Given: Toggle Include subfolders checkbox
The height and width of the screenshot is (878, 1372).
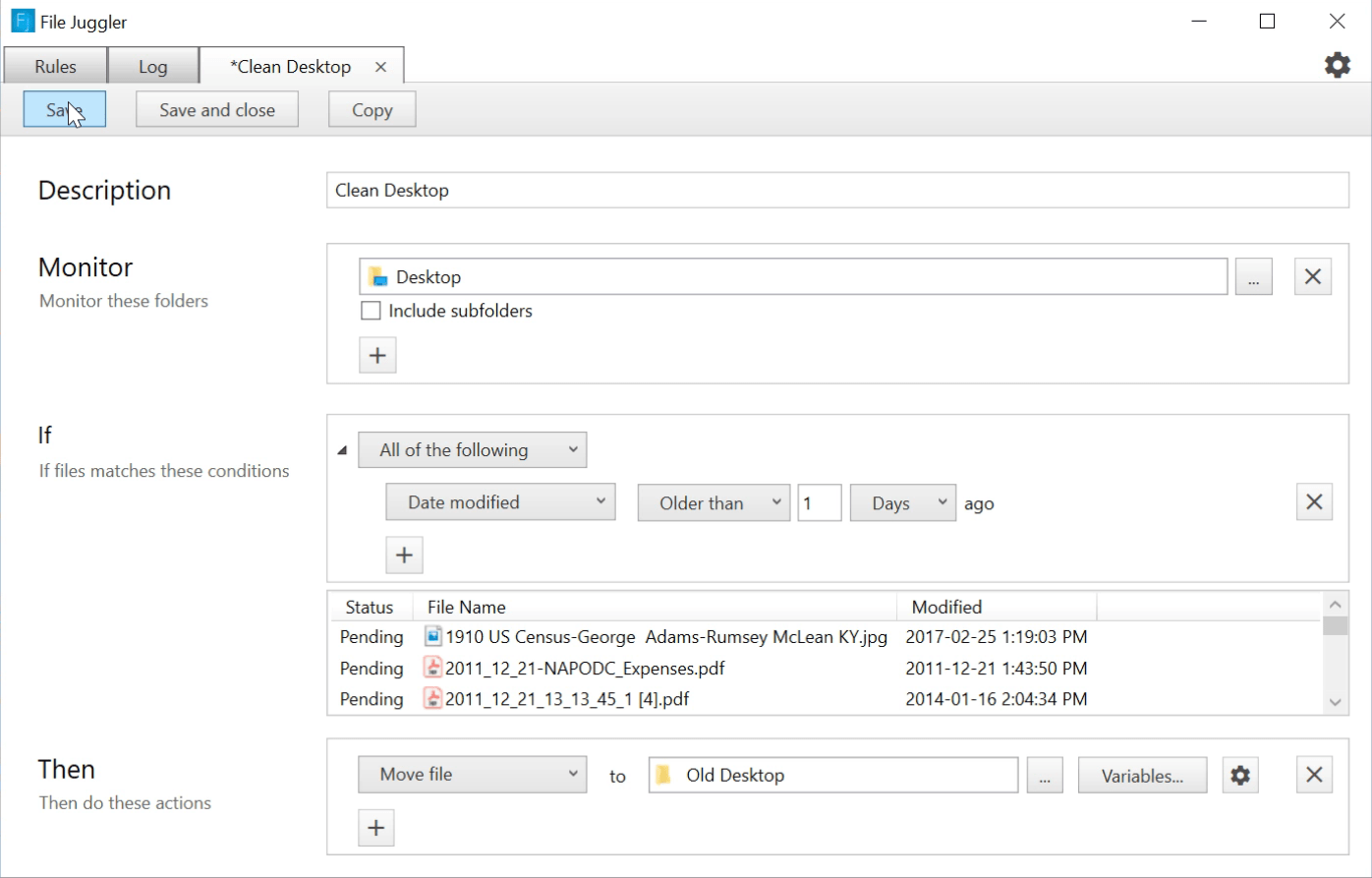Looking at the screenshot, I should pos(371,311).
